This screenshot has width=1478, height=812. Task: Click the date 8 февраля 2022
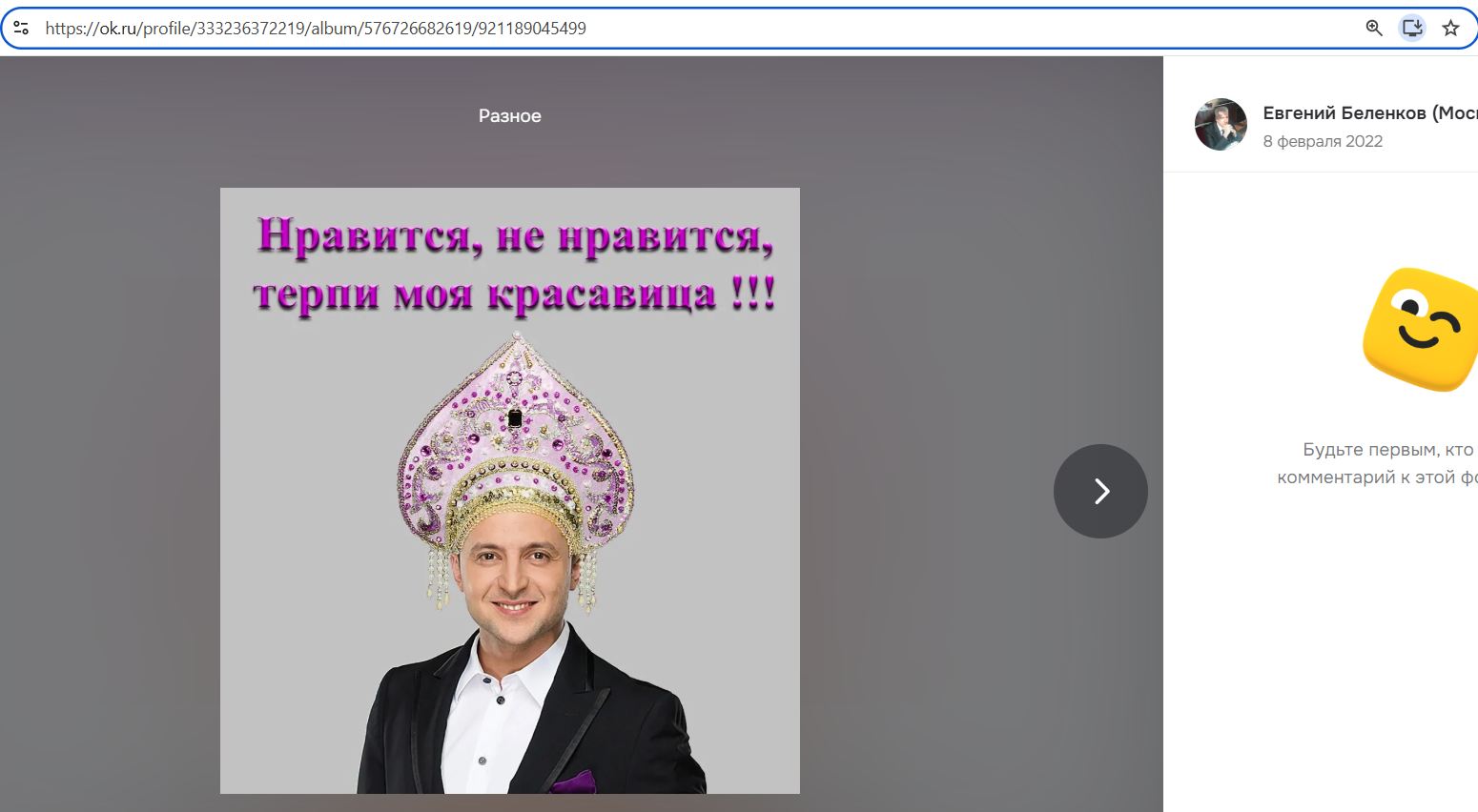point(1323,141)
